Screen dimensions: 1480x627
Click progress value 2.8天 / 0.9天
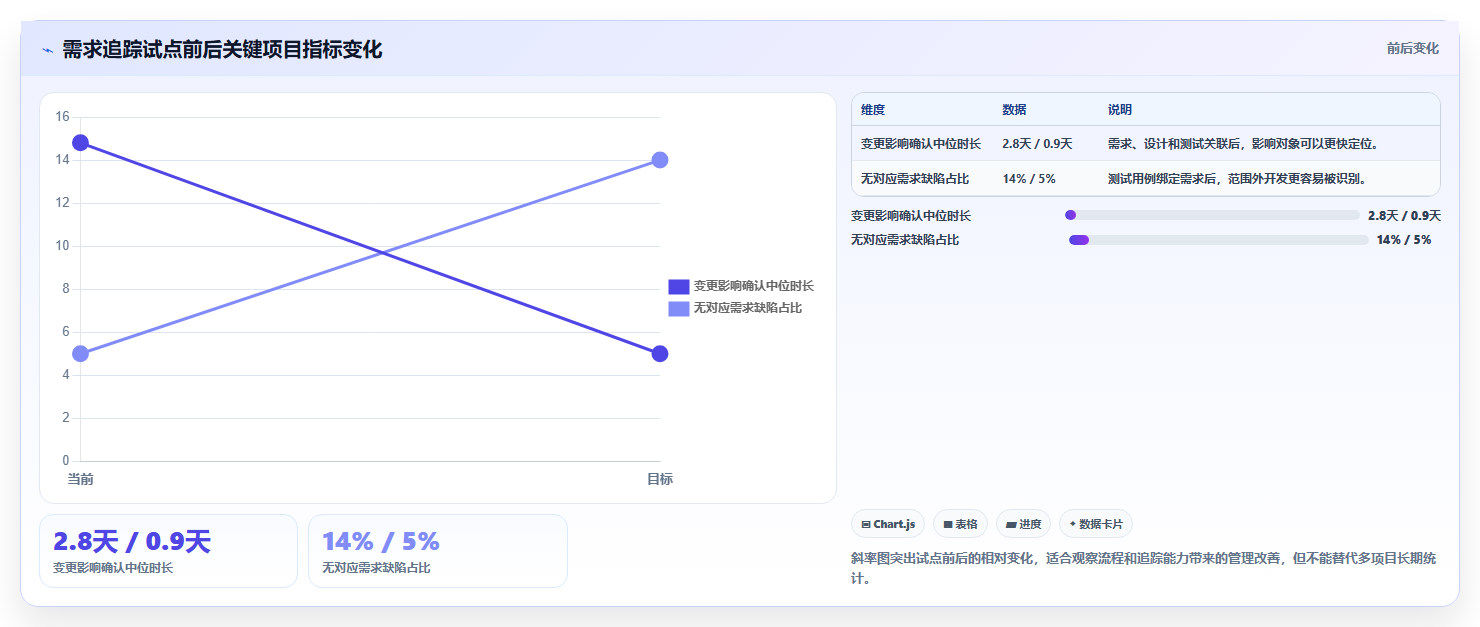click(1404, 215)
